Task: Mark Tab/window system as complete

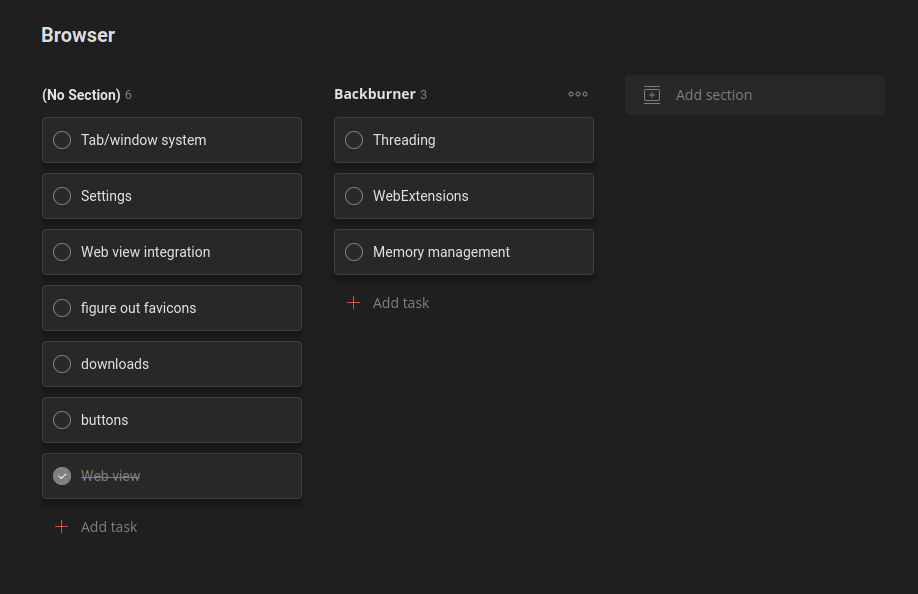Action: [x=62, y=140]
